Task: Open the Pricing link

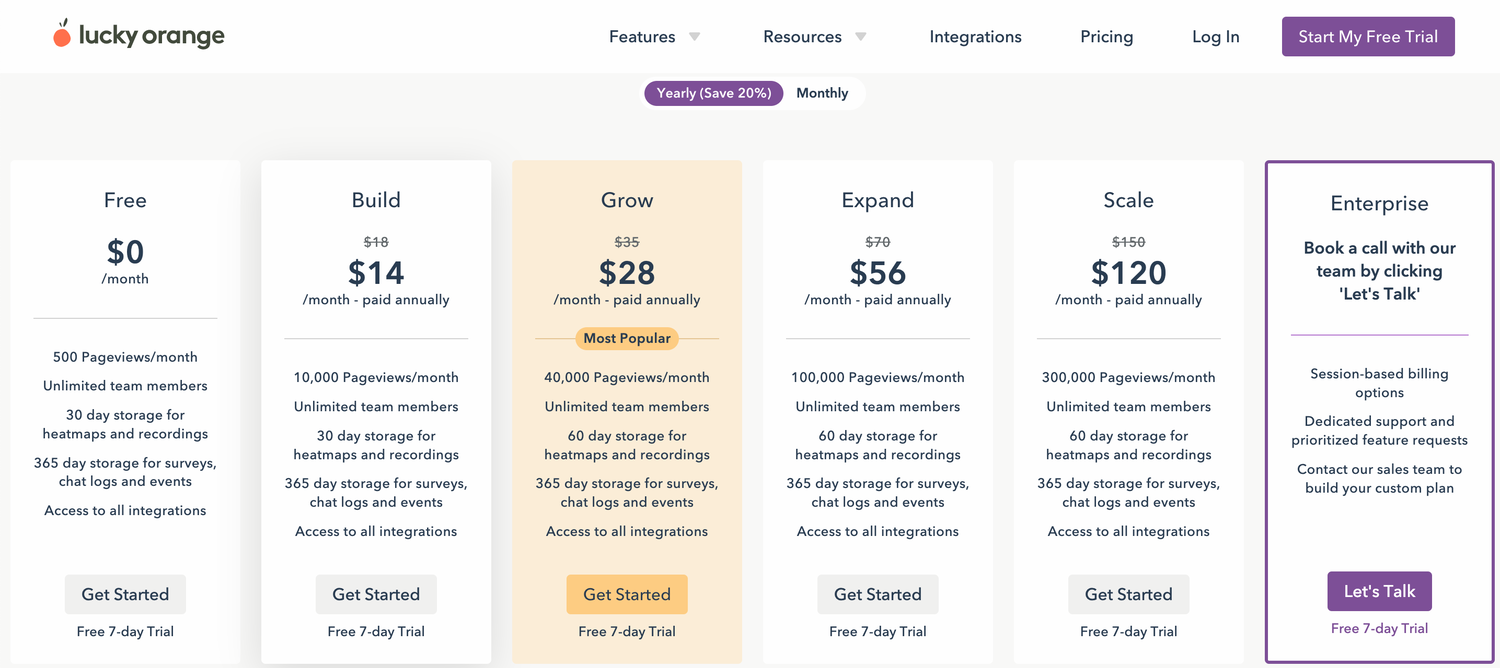Action: coord(1107,37)
